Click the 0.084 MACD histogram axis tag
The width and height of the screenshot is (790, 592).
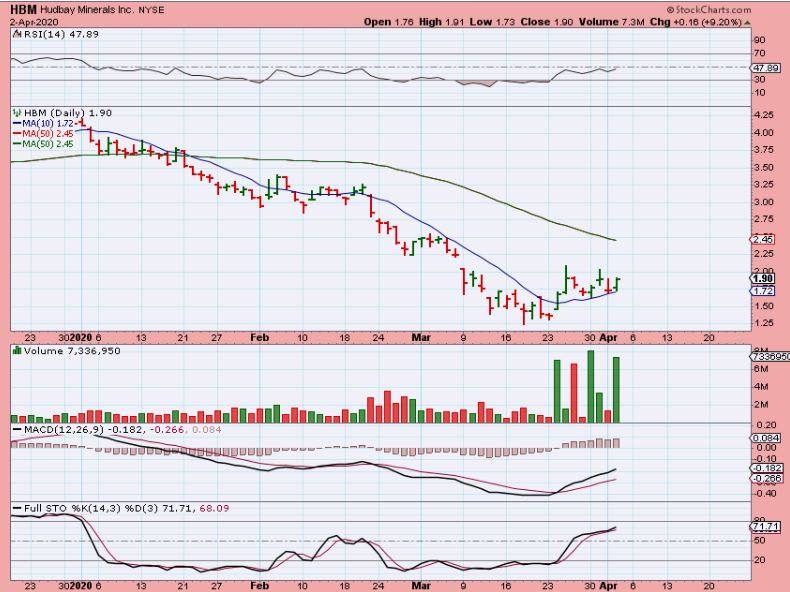[x=765, y=438]
